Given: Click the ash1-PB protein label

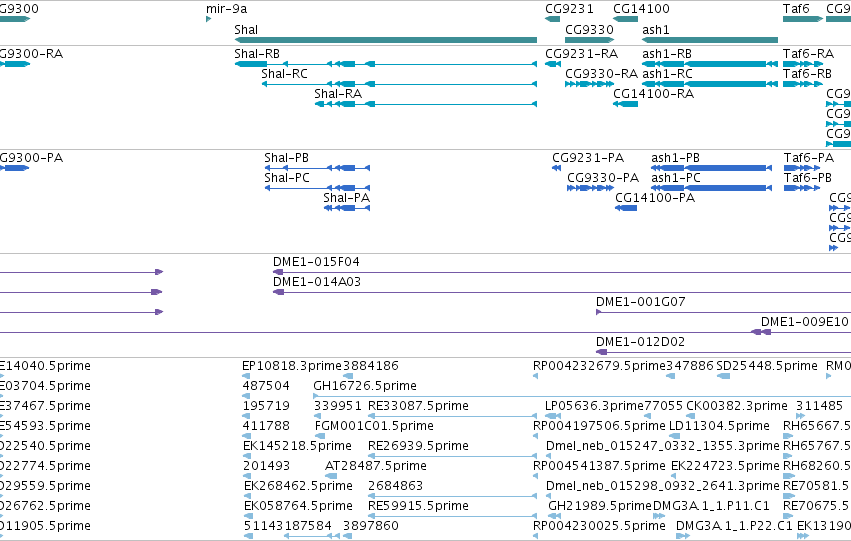Looking at the screenshot, I should pyautogui.click(x=675, y=158).
